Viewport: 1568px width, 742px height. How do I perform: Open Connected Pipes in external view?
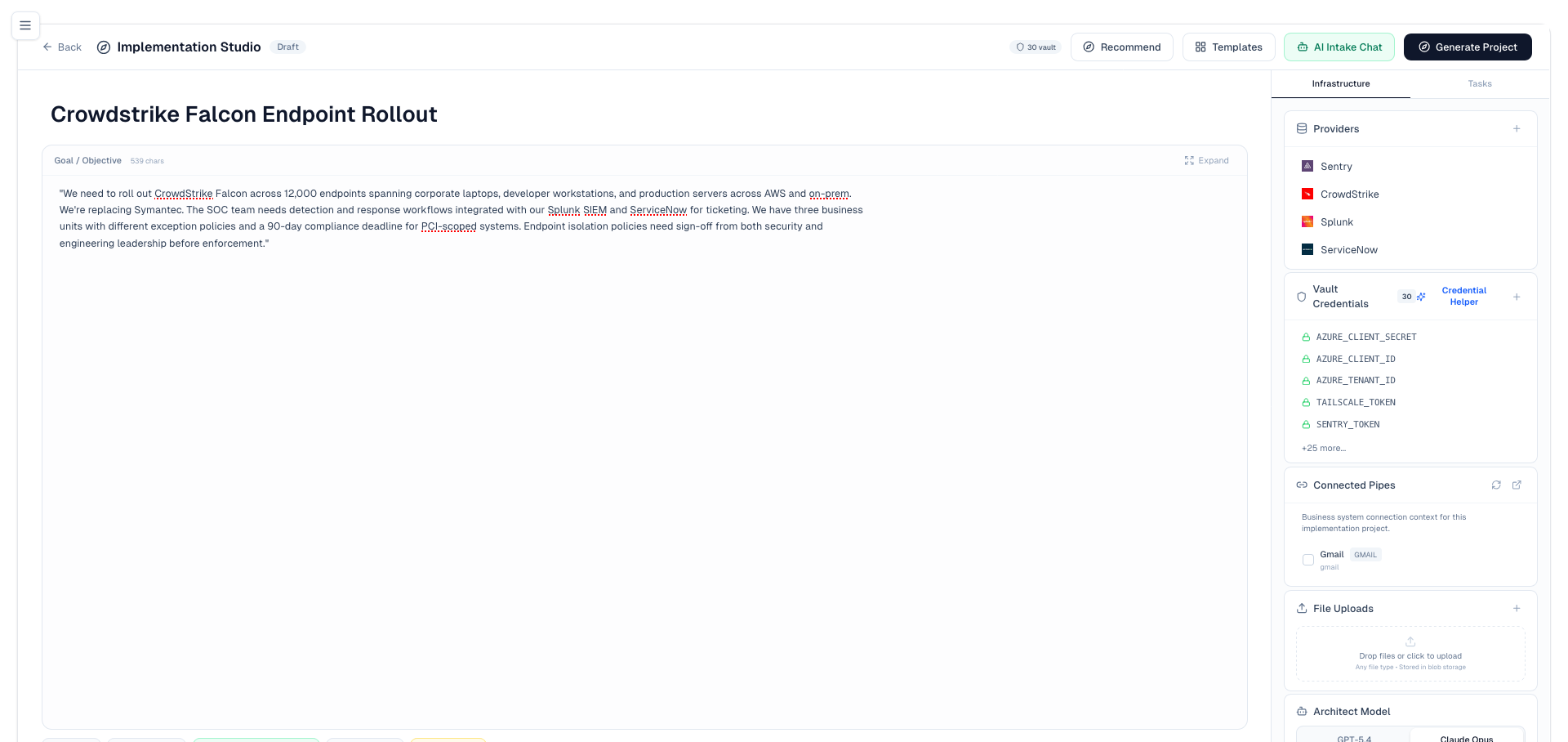coord(1517,485)
